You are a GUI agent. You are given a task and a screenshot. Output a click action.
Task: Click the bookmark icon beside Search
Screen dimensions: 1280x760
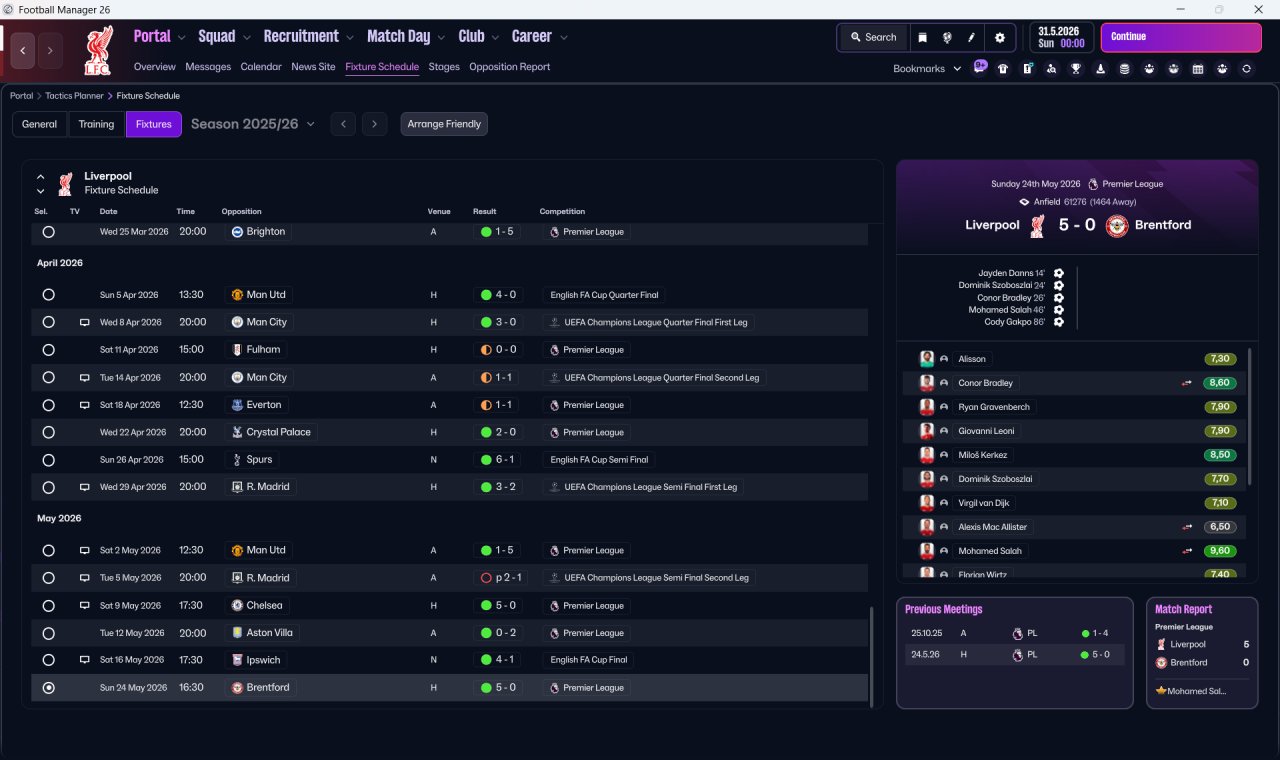point(922,37)
